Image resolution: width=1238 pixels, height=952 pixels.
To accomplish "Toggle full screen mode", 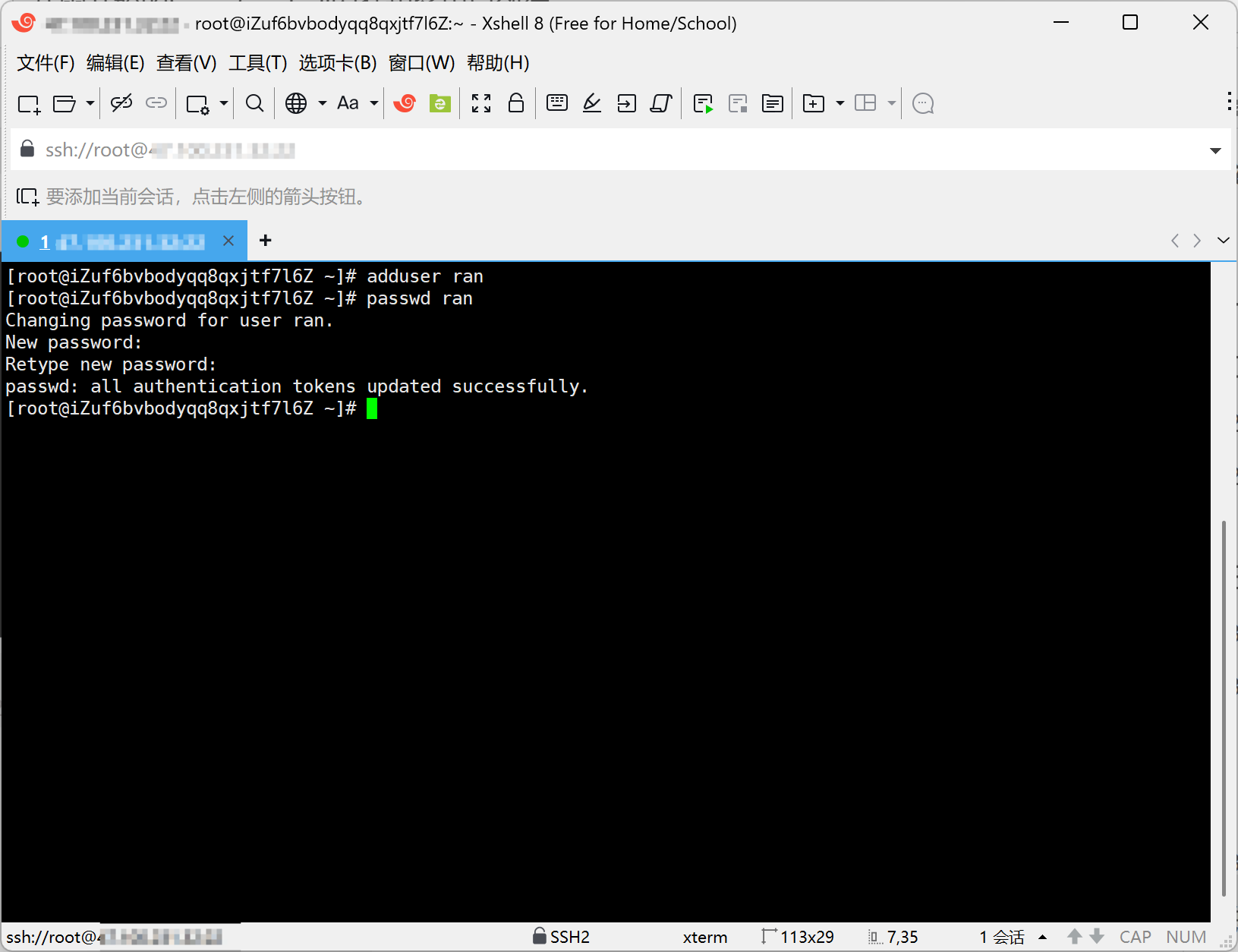I will 481,103.
